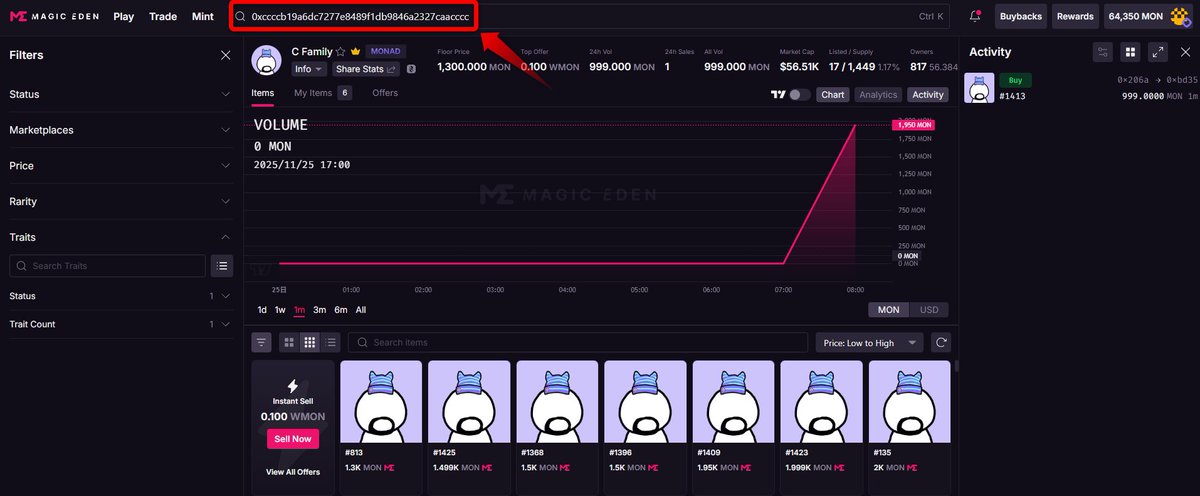Click the small chain icon next to Share Stats
The width and height of the screenshot is (1200, 496).
411,69
